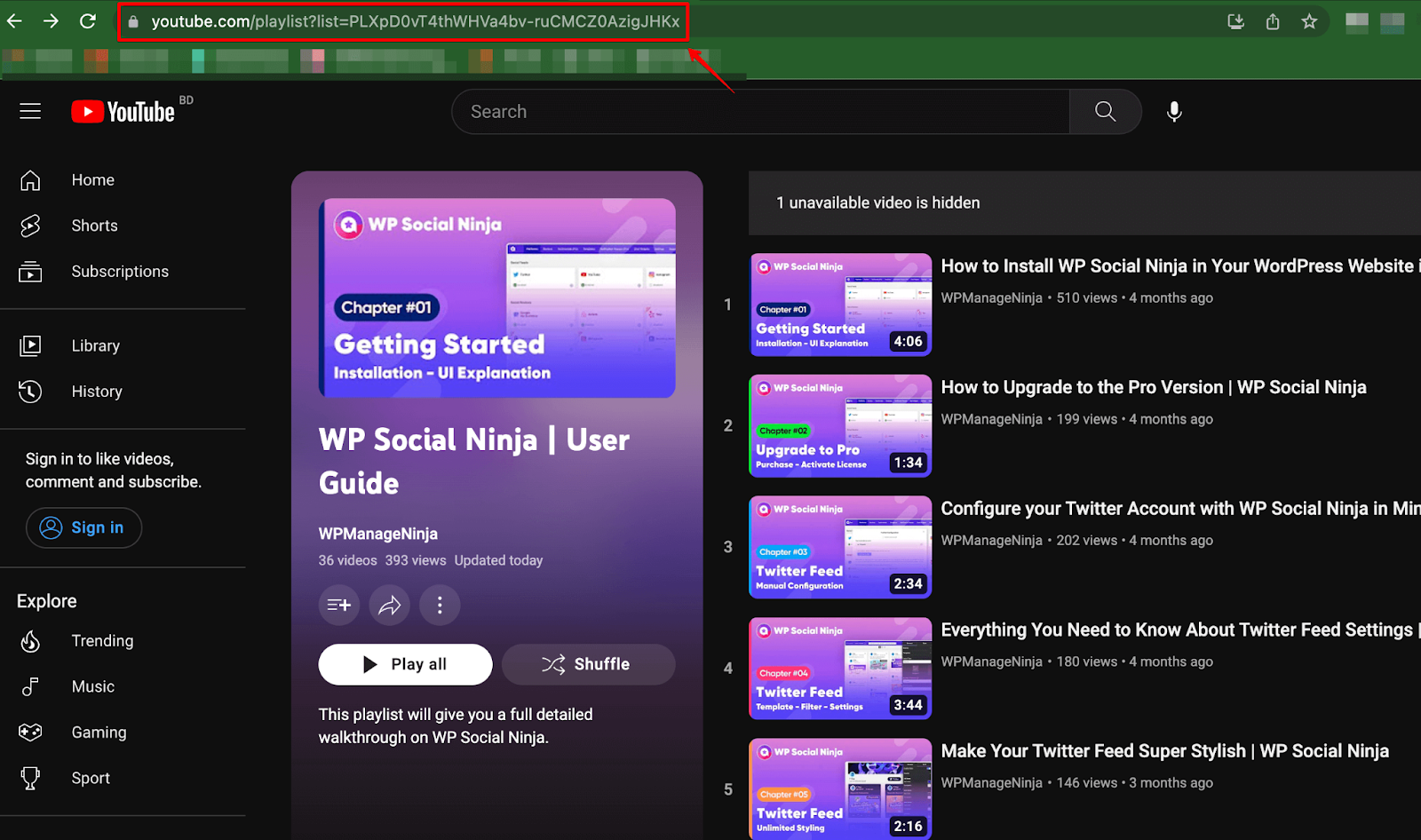Click the Library icon in the sidebar
This screenshot has width=1421, height=840.
tap(30, 345)
